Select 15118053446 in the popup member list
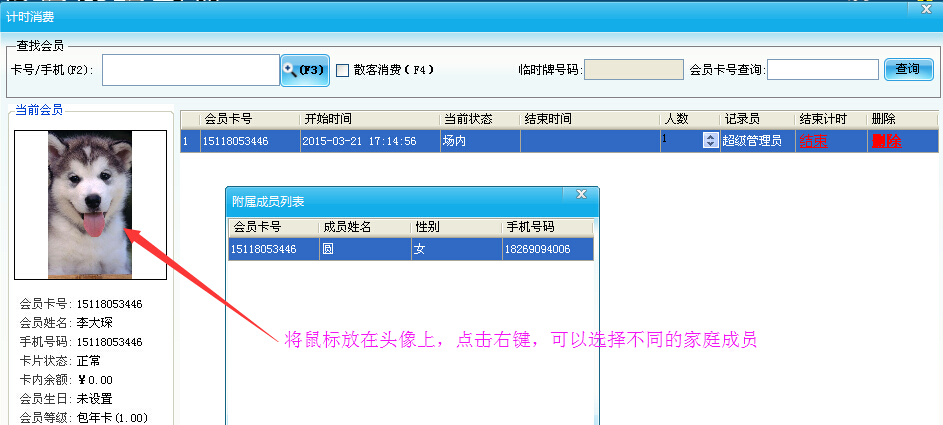Image resolution: width=943 pixels, height=425 pixels. pos(274,249)
